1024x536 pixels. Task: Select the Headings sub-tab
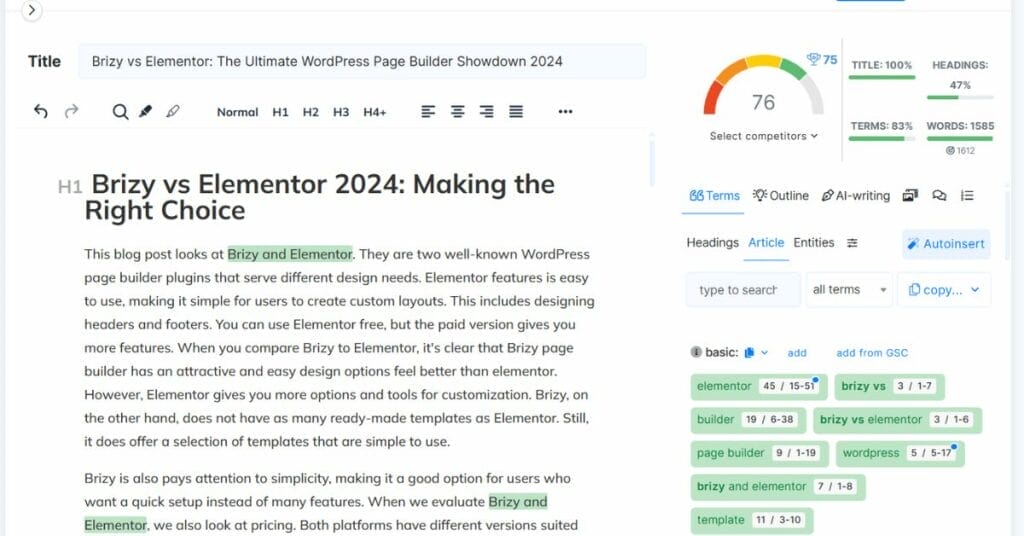(712, 243)
